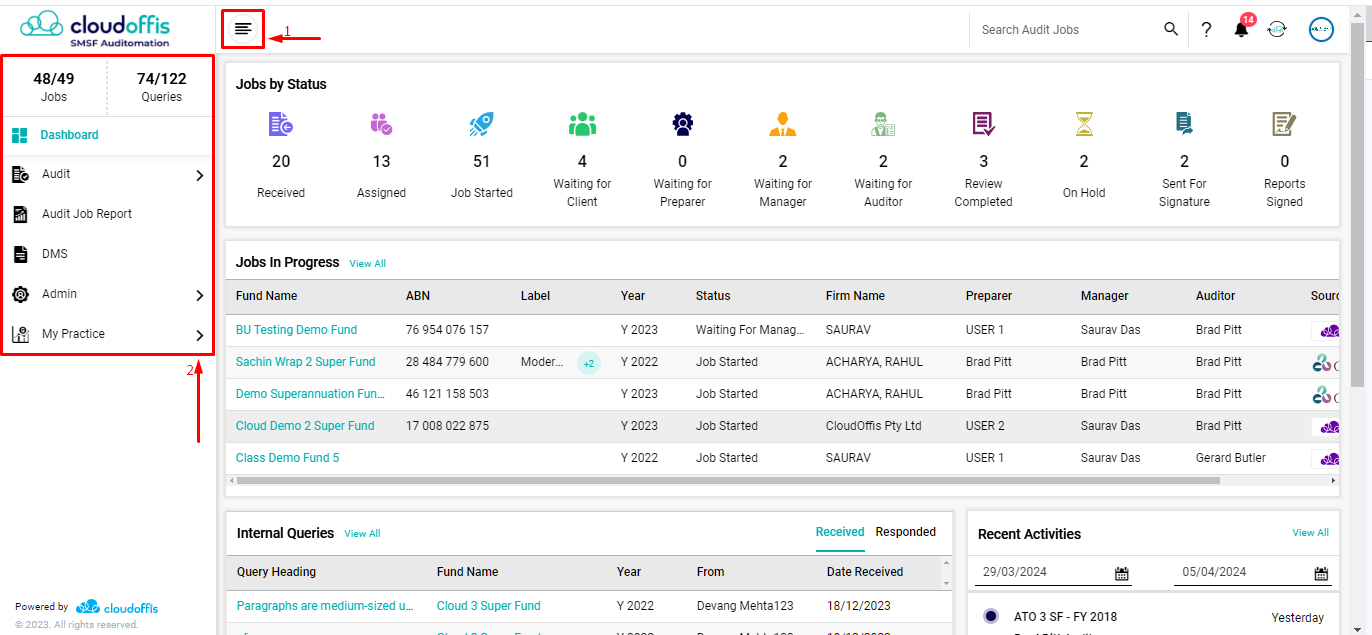Open the 74/122 Queries counter

(162, 87)
